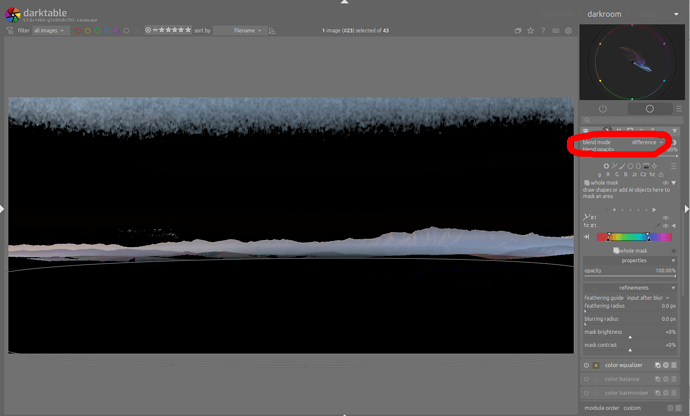Image resolution: width=690 pixels, height=416 pixels.
Task: Click the image overlays star icon
Action: [531, 30]
